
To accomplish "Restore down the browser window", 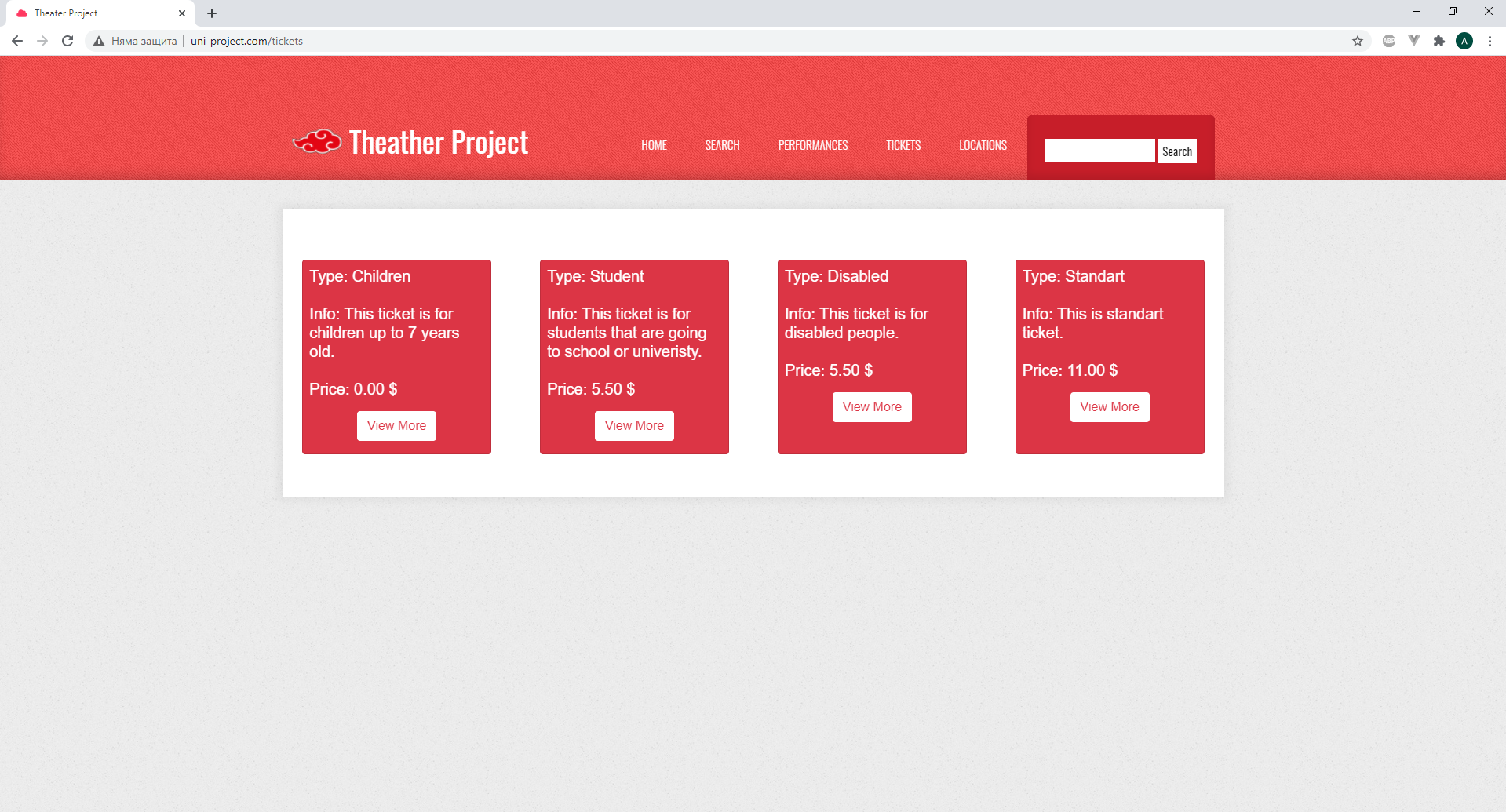I will (1453, 11).
